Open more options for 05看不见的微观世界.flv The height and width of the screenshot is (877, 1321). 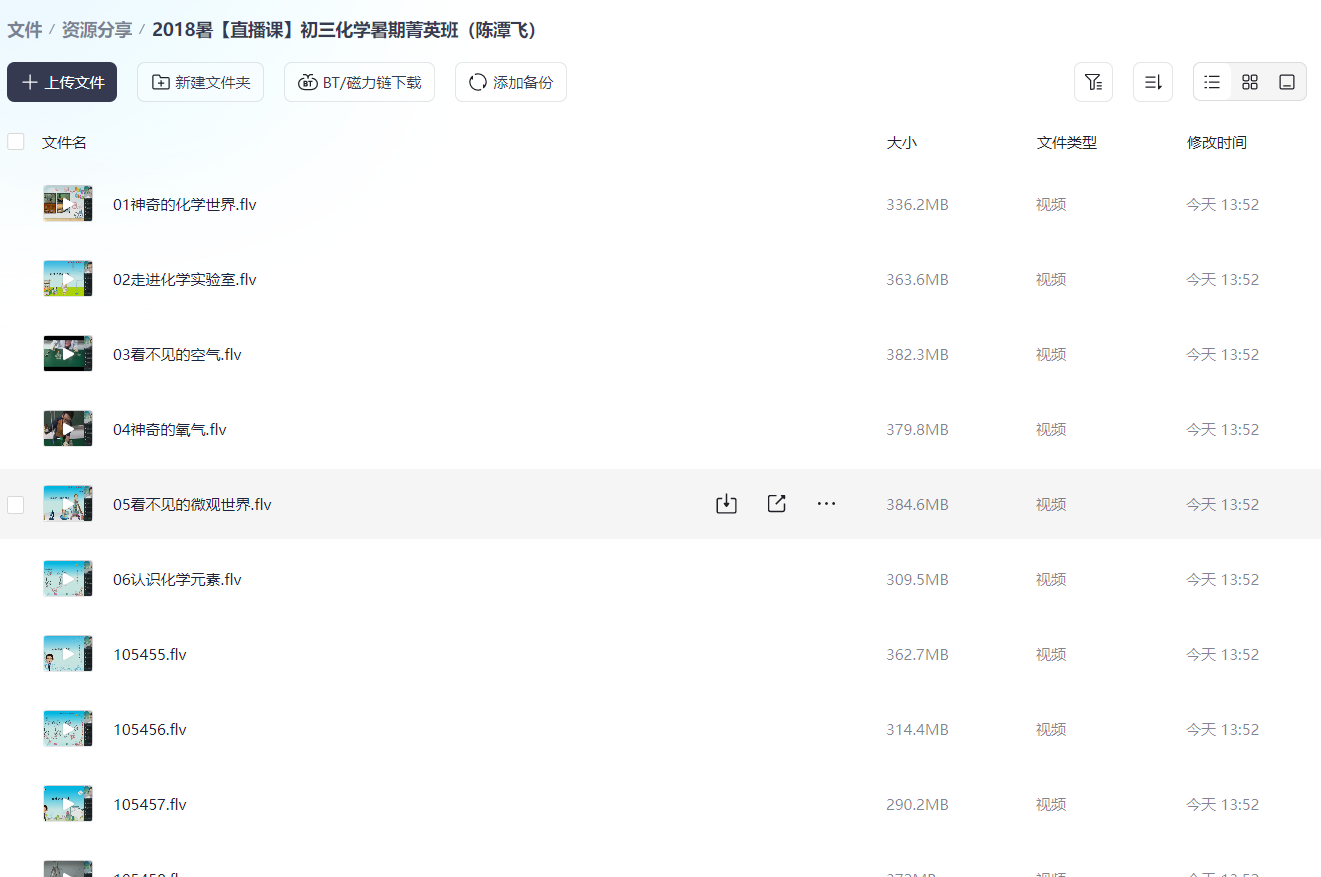(x=826, y=504)
